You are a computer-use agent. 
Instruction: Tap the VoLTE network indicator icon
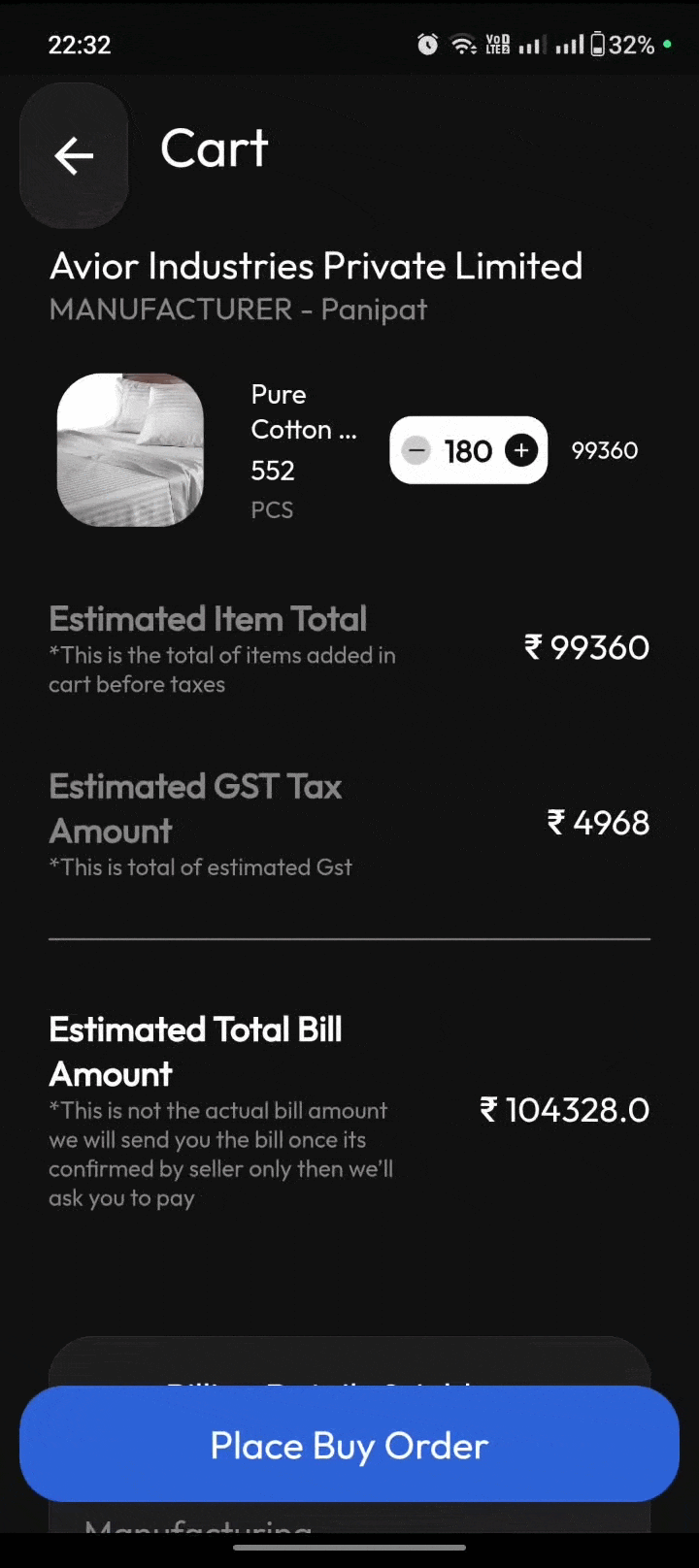click(x=497, y=45)
